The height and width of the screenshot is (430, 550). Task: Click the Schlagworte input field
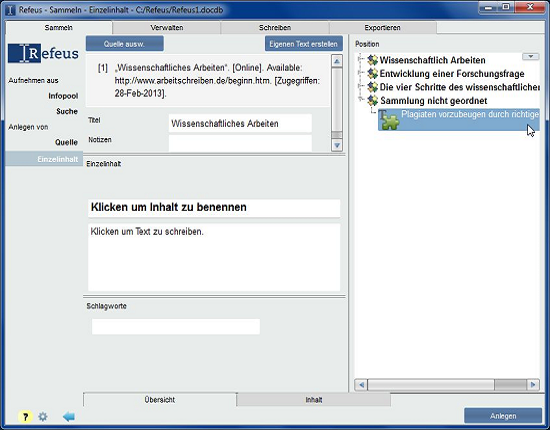pyautogui.click(x=176, y=327)
